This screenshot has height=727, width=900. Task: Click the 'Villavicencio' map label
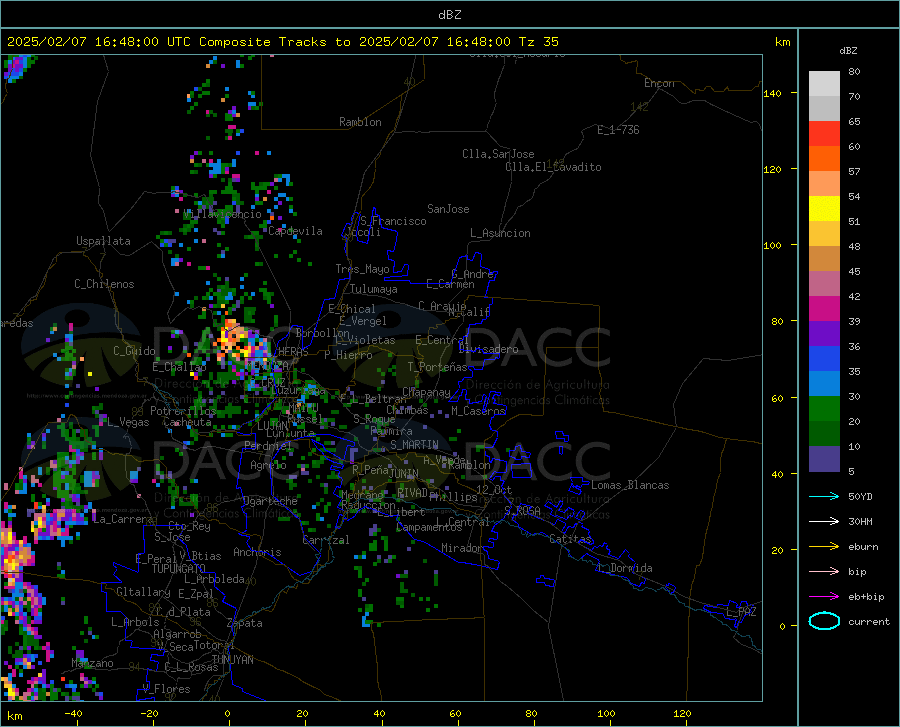(222, 214)
